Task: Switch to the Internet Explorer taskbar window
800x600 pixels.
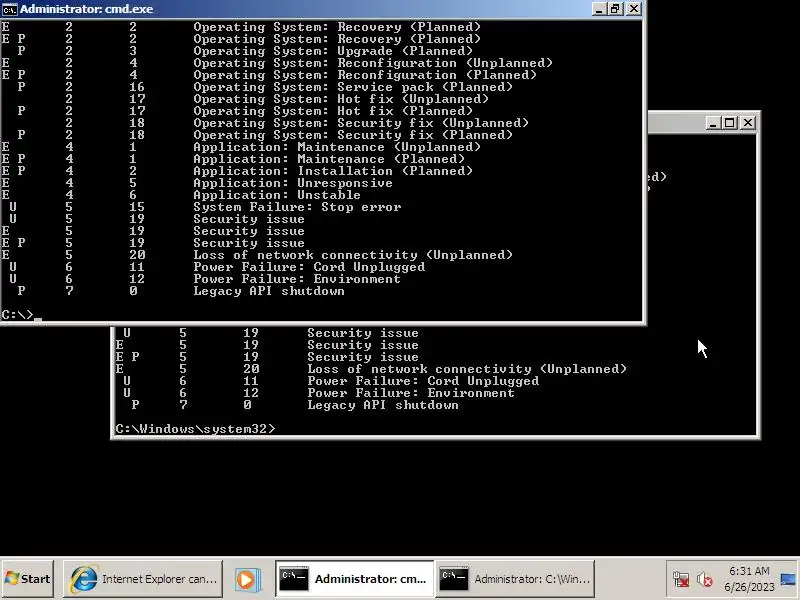Action: coord(143,579)
